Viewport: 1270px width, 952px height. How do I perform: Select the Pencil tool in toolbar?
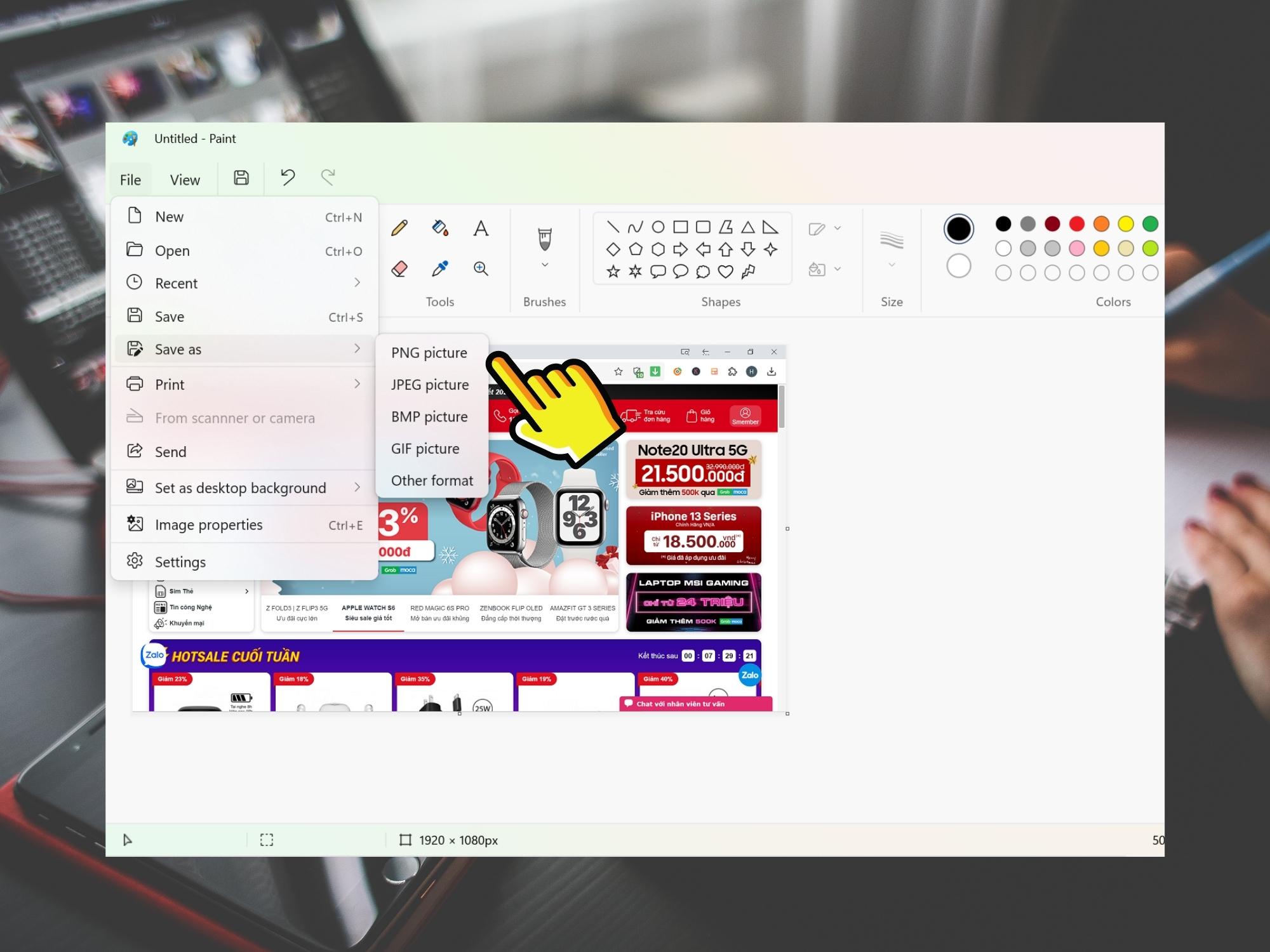pos(399,228)
